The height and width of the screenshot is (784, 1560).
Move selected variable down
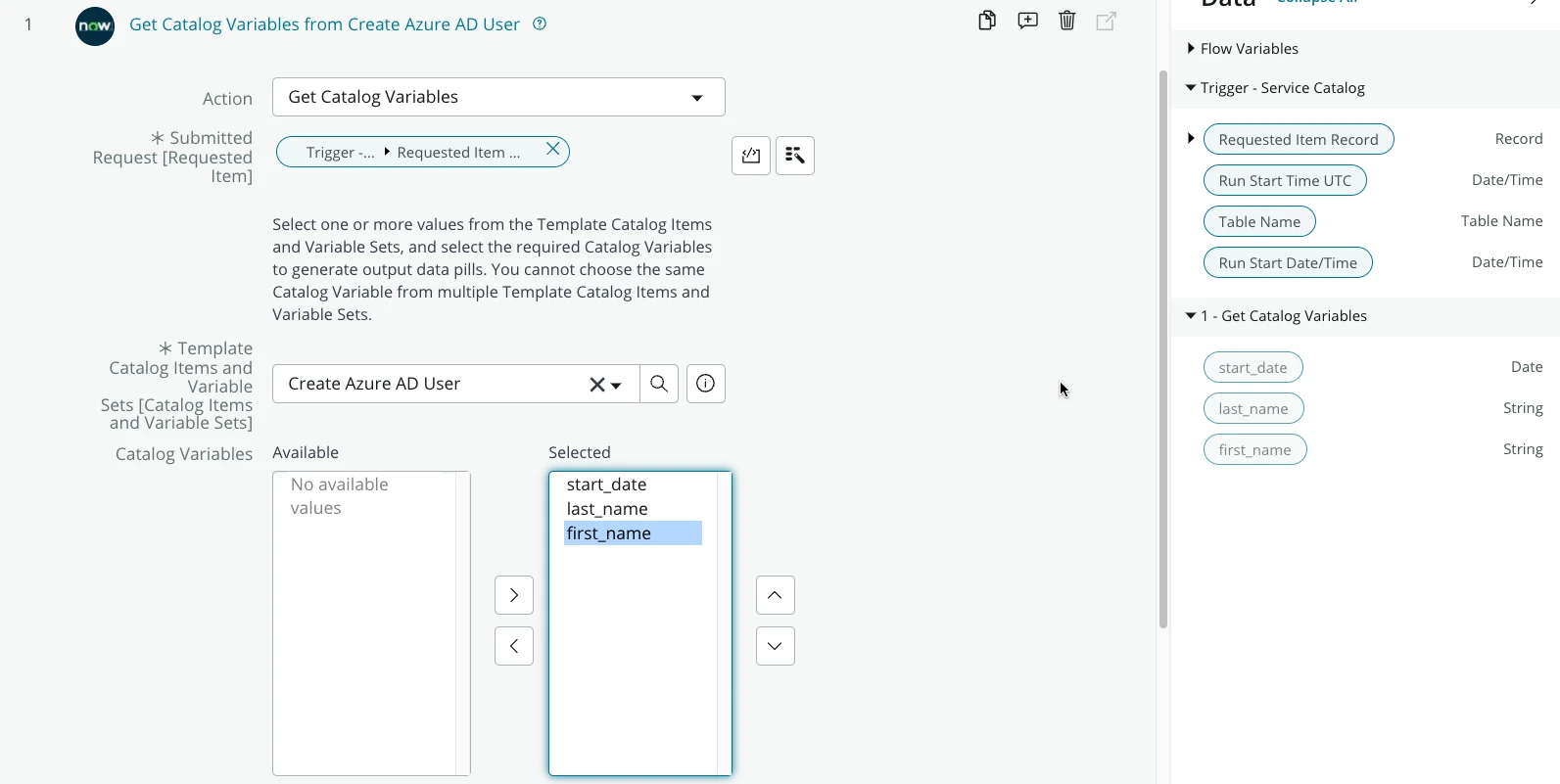point(776,646)
